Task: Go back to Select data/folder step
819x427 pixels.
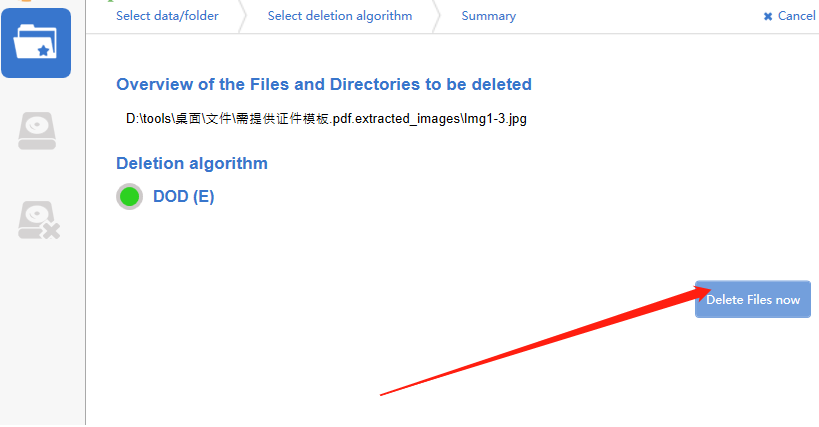Action: [x=167, y=16]
